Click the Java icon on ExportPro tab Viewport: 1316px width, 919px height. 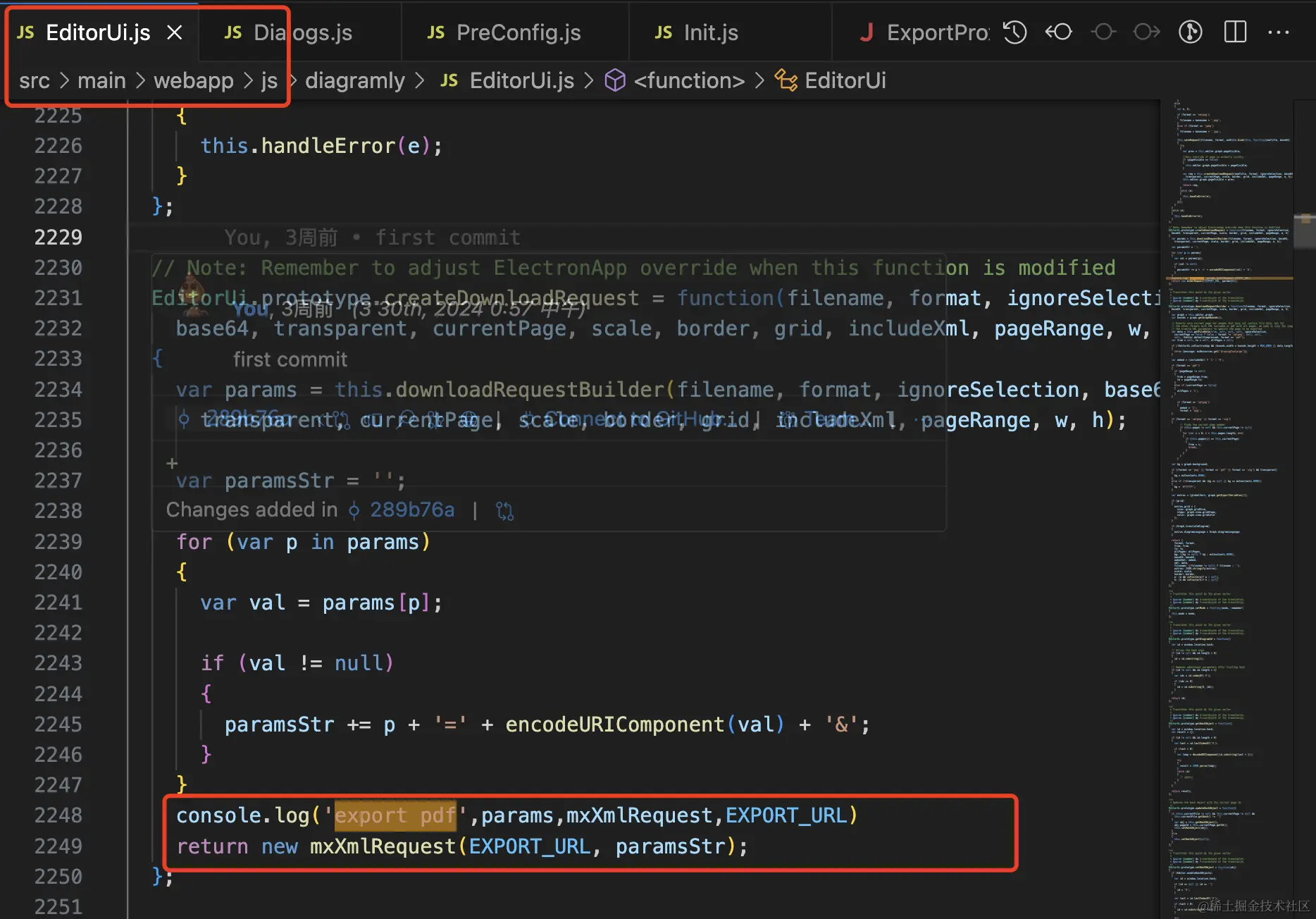867,32
